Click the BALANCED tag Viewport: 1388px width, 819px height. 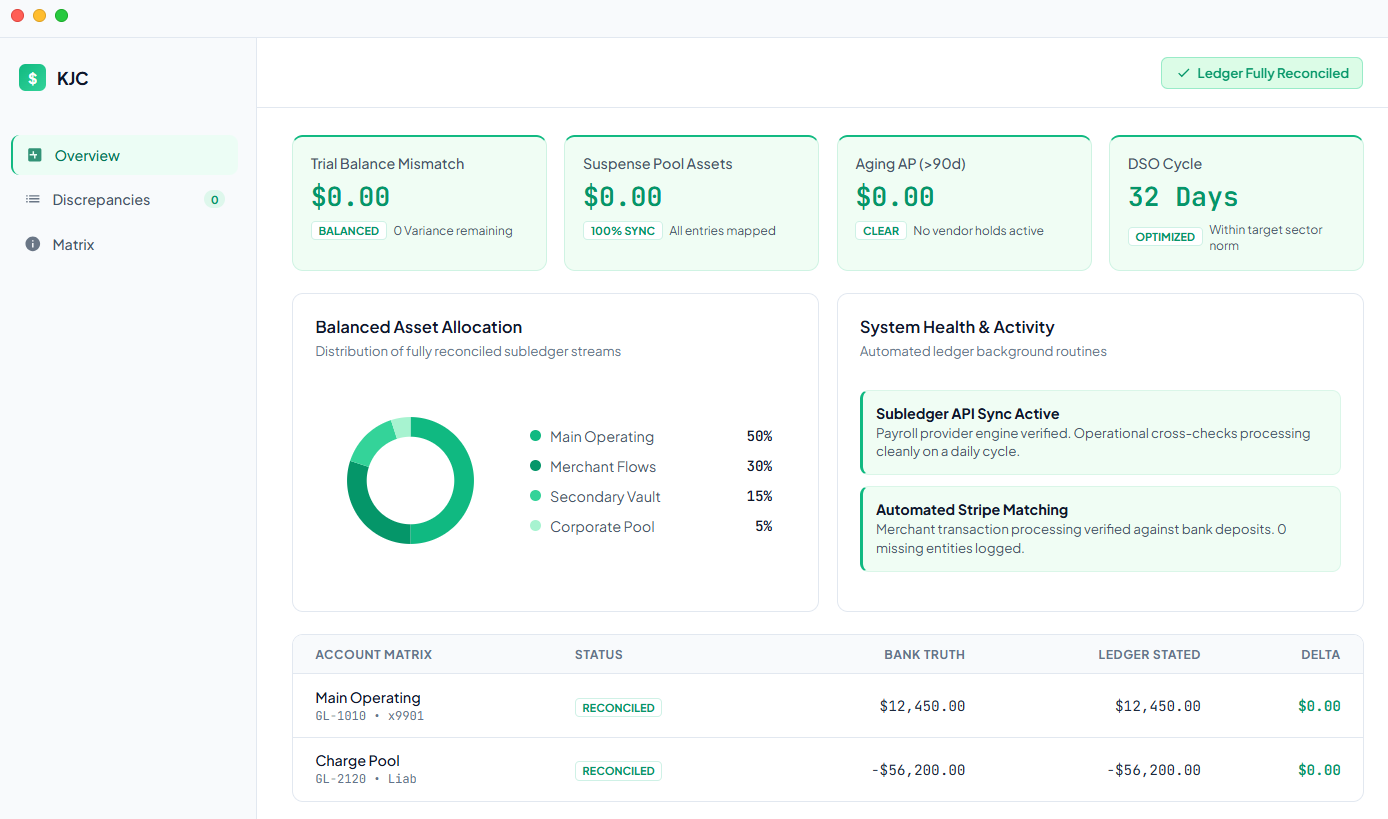click(x=349, y=231)
